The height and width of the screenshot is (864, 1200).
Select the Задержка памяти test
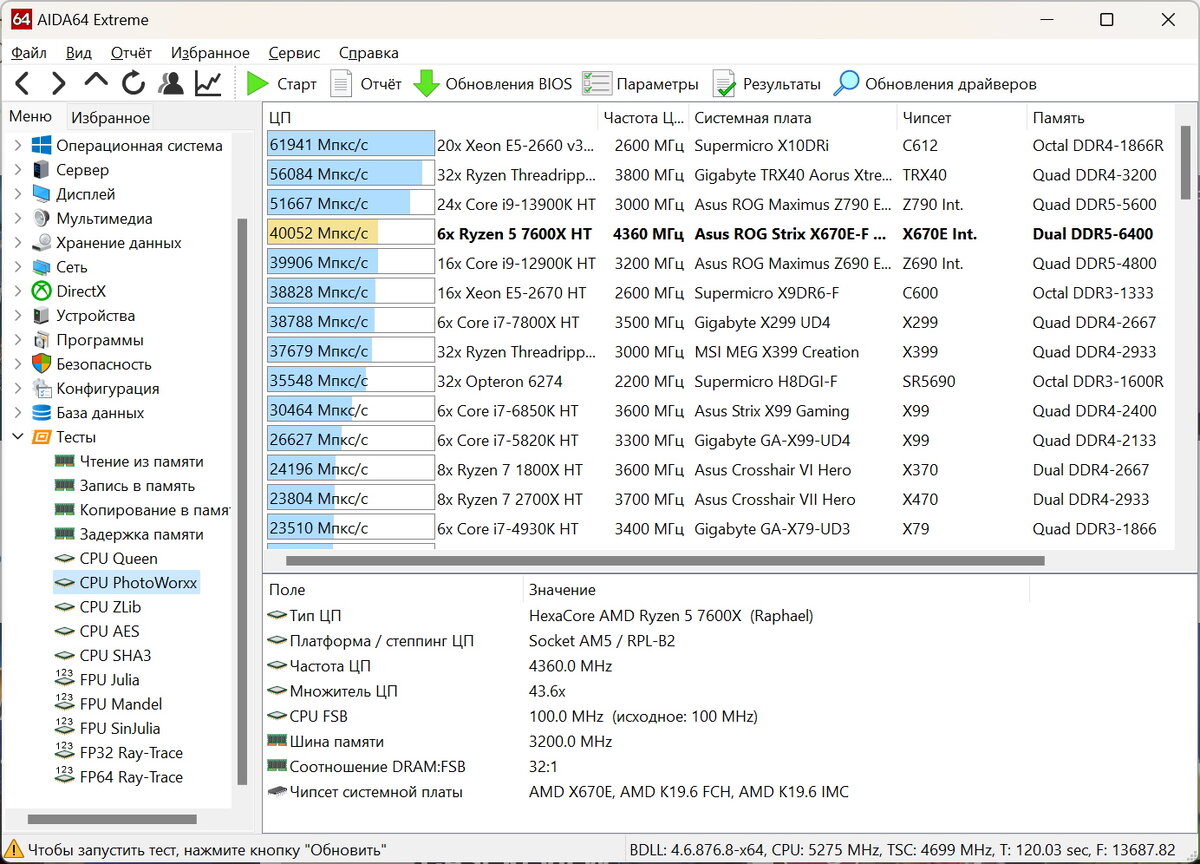[141, 534]
